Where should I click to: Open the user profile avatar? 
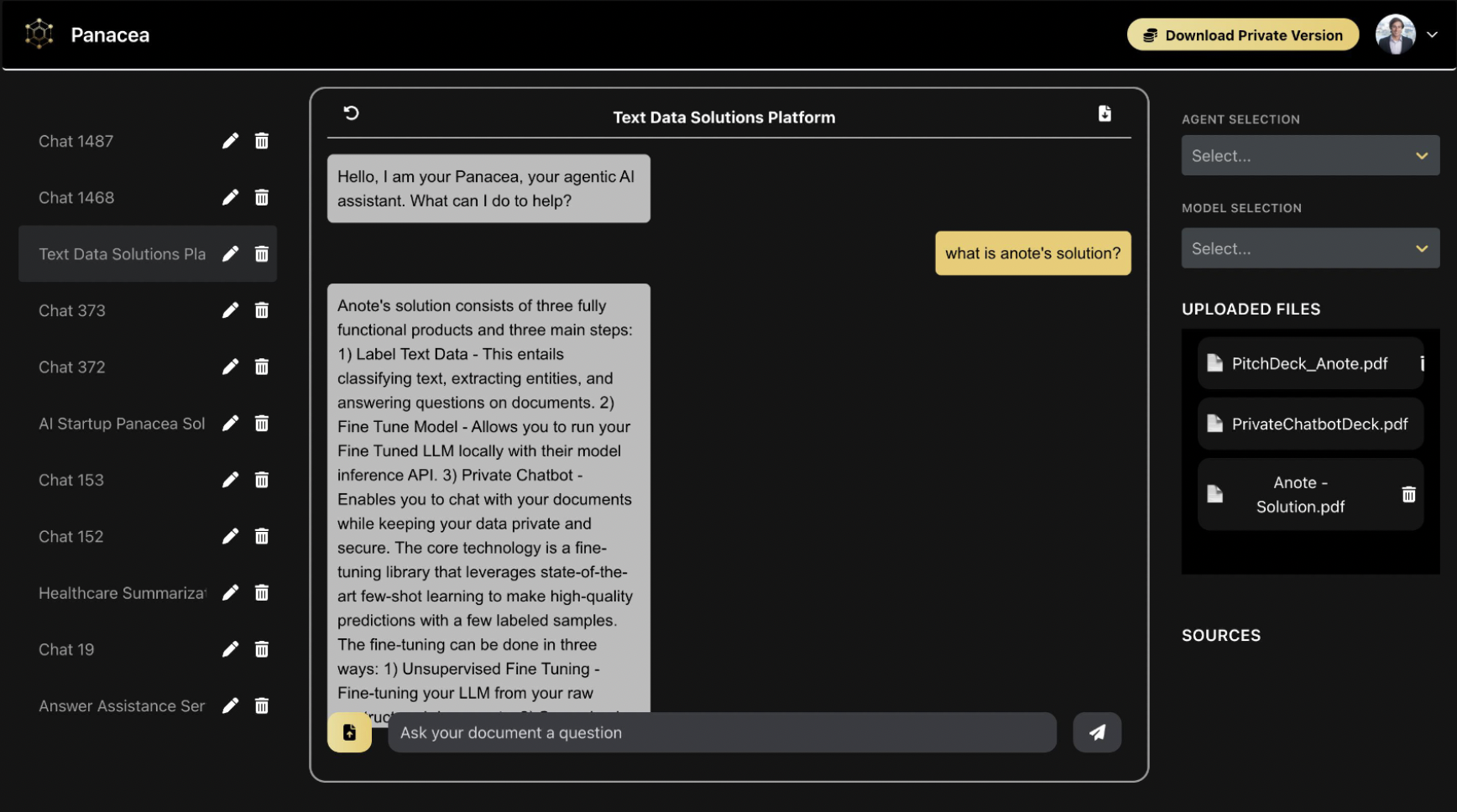tap(1395, 34)
